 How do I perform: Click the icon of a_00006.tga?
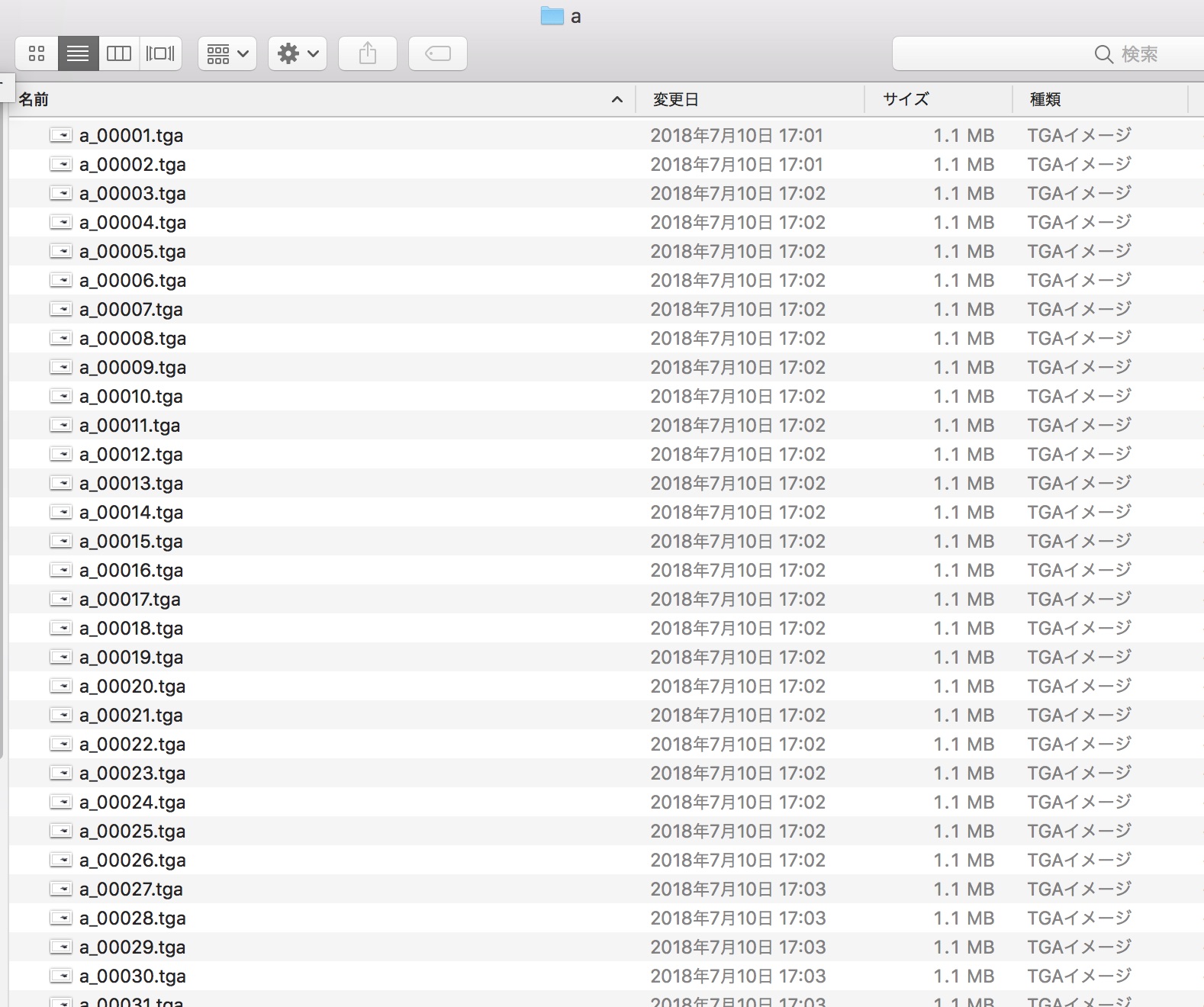[61, 280]
